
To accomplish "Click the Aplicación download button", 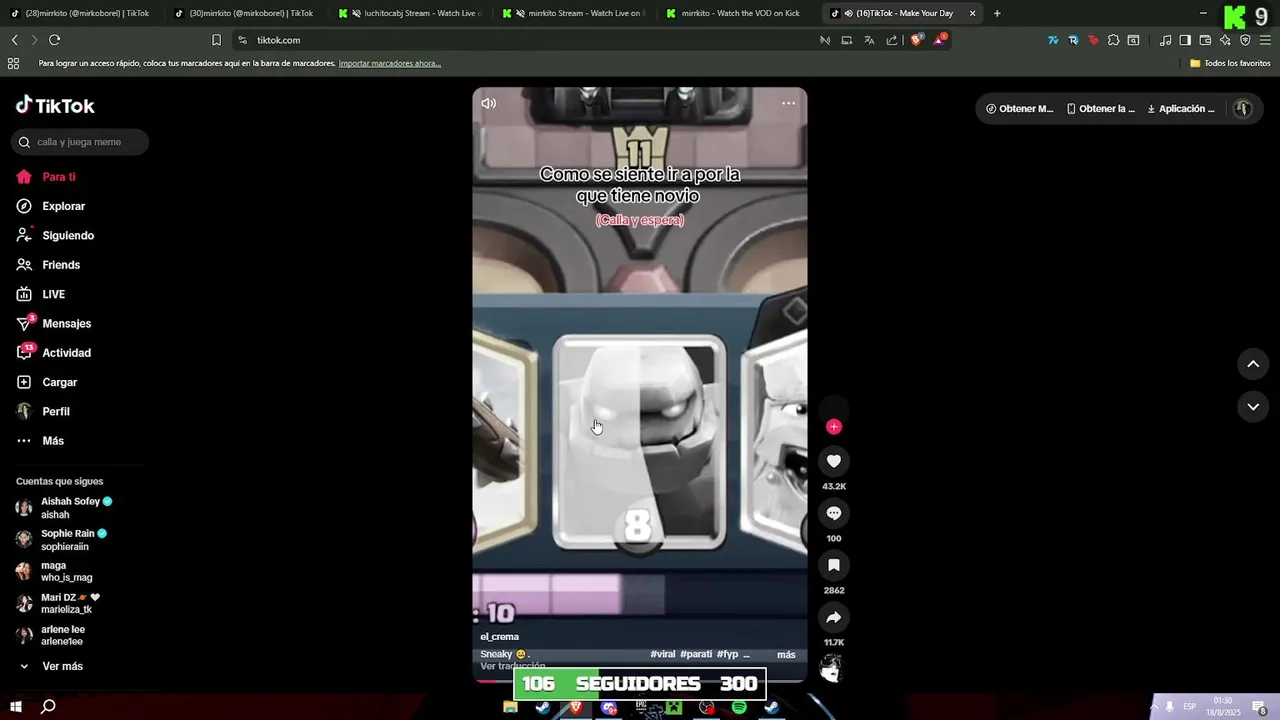I will point(1181,109).
